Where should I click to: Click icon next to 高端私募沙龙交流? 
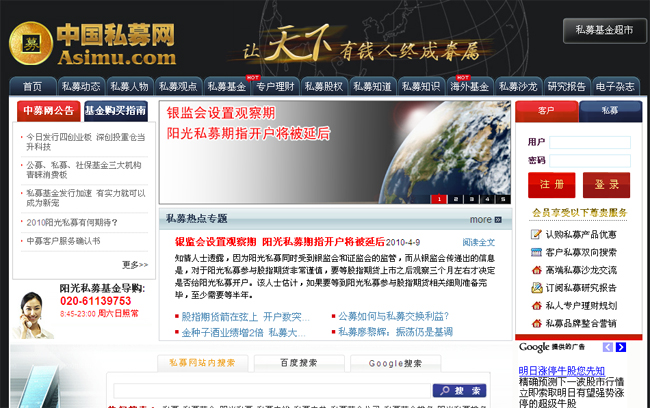[536, 270]
